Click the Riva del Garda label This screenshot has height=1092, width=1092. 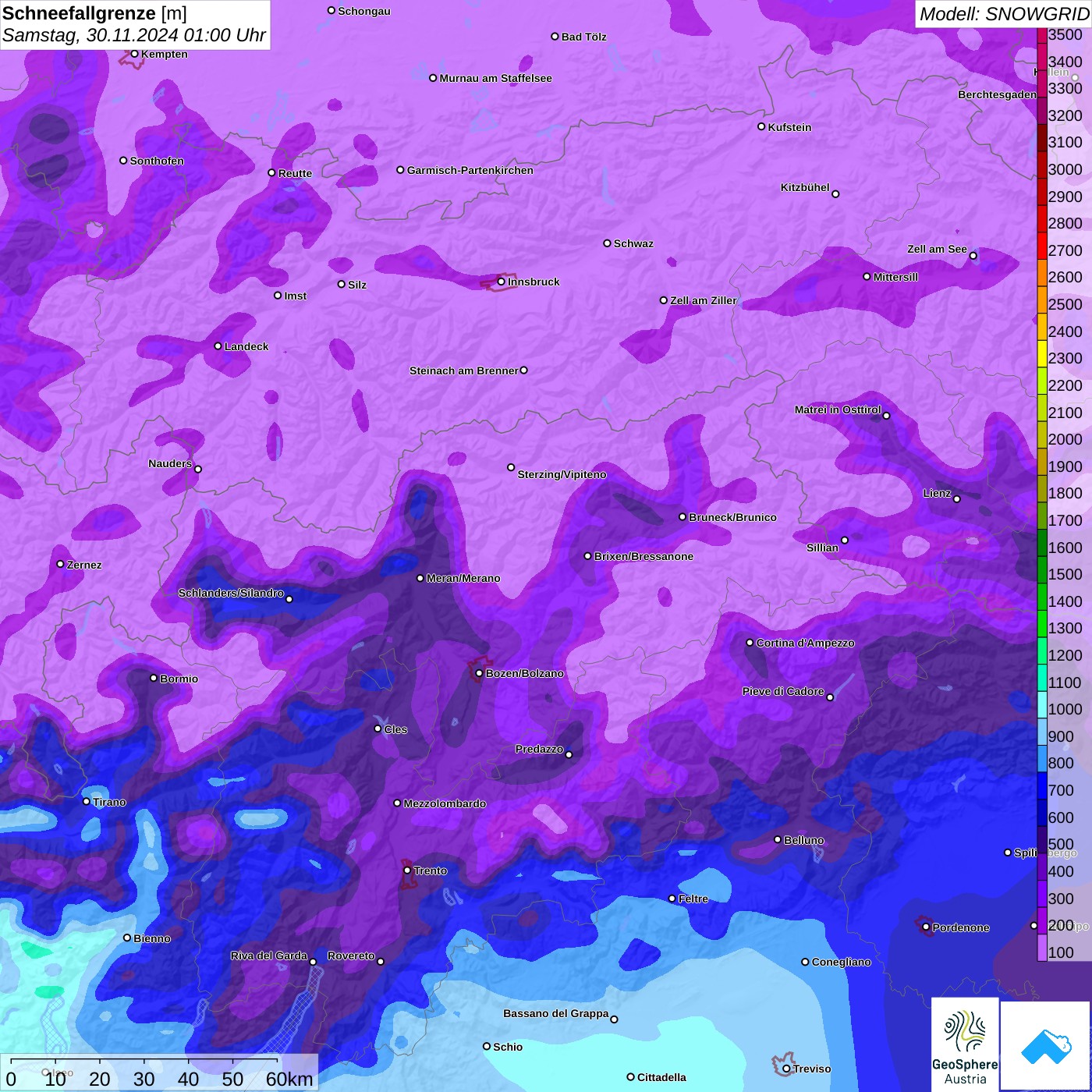[x=269, y=955]
